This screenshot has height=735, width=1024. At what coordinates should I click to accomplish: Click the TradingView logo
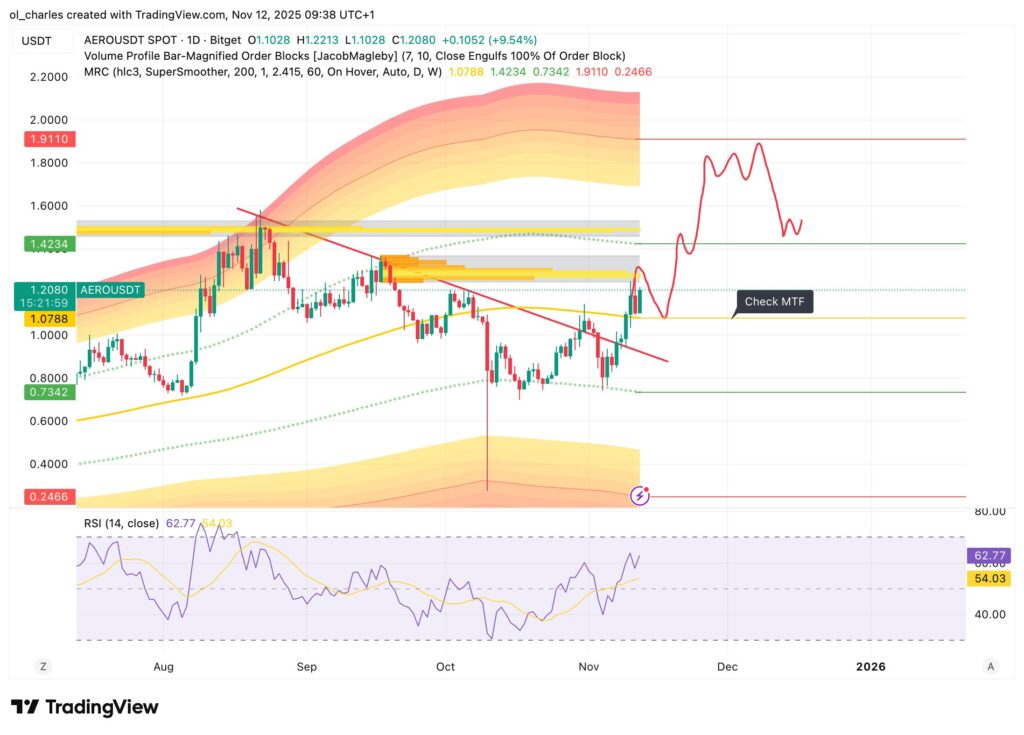[x=82, y=708]
